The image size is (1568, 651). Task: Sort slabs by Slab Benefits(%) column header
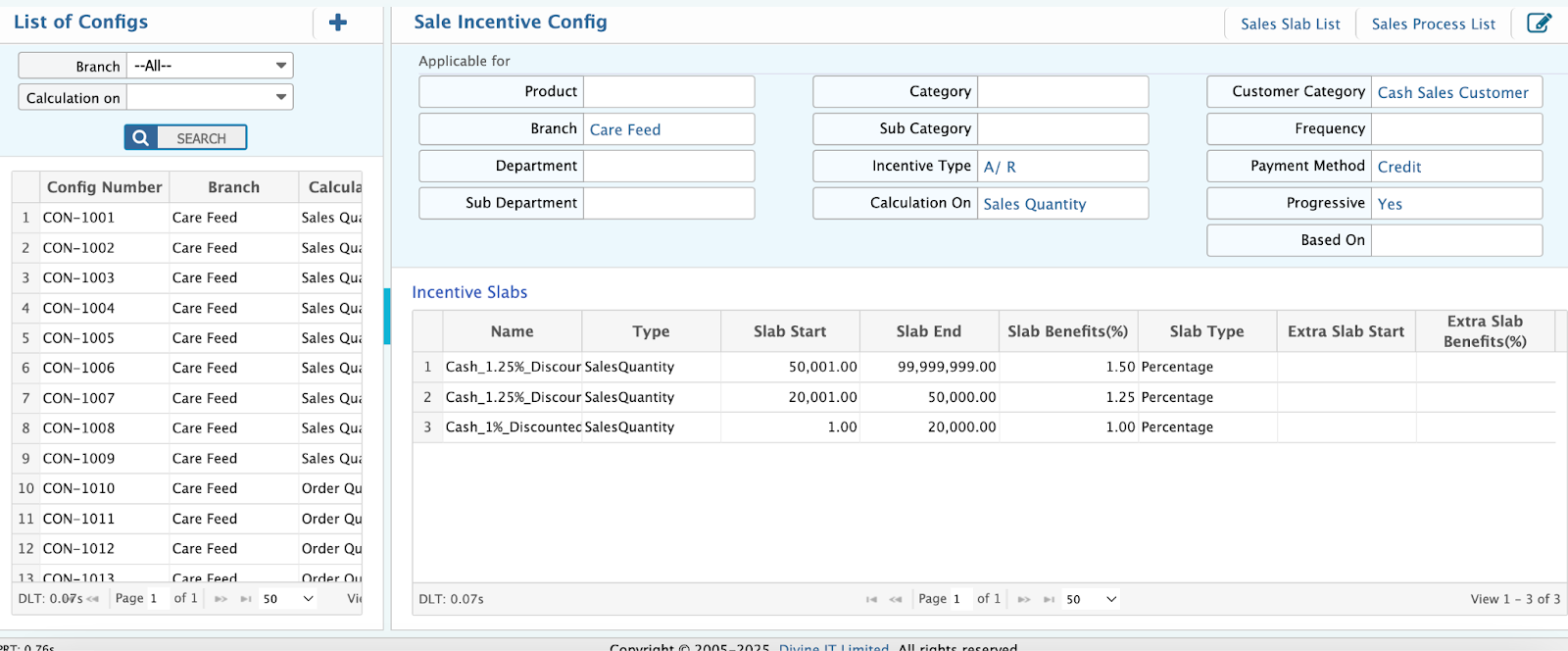[x=1067, y=331]
